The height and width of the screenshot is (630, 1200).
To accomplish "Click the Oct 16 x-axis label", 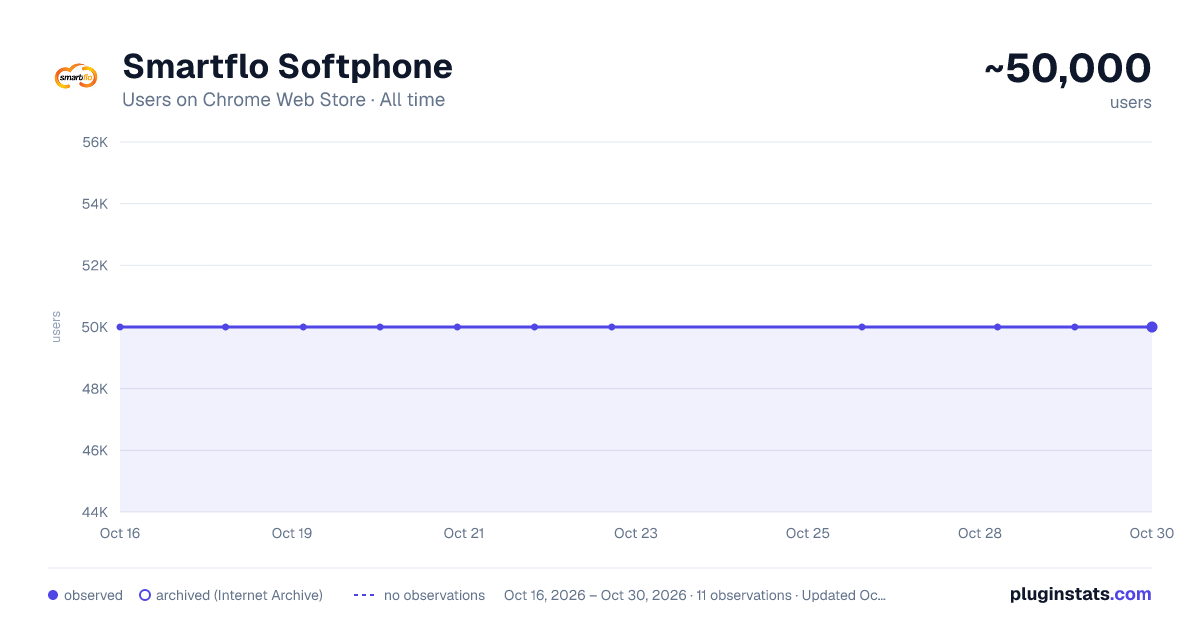I will [120, 533].
